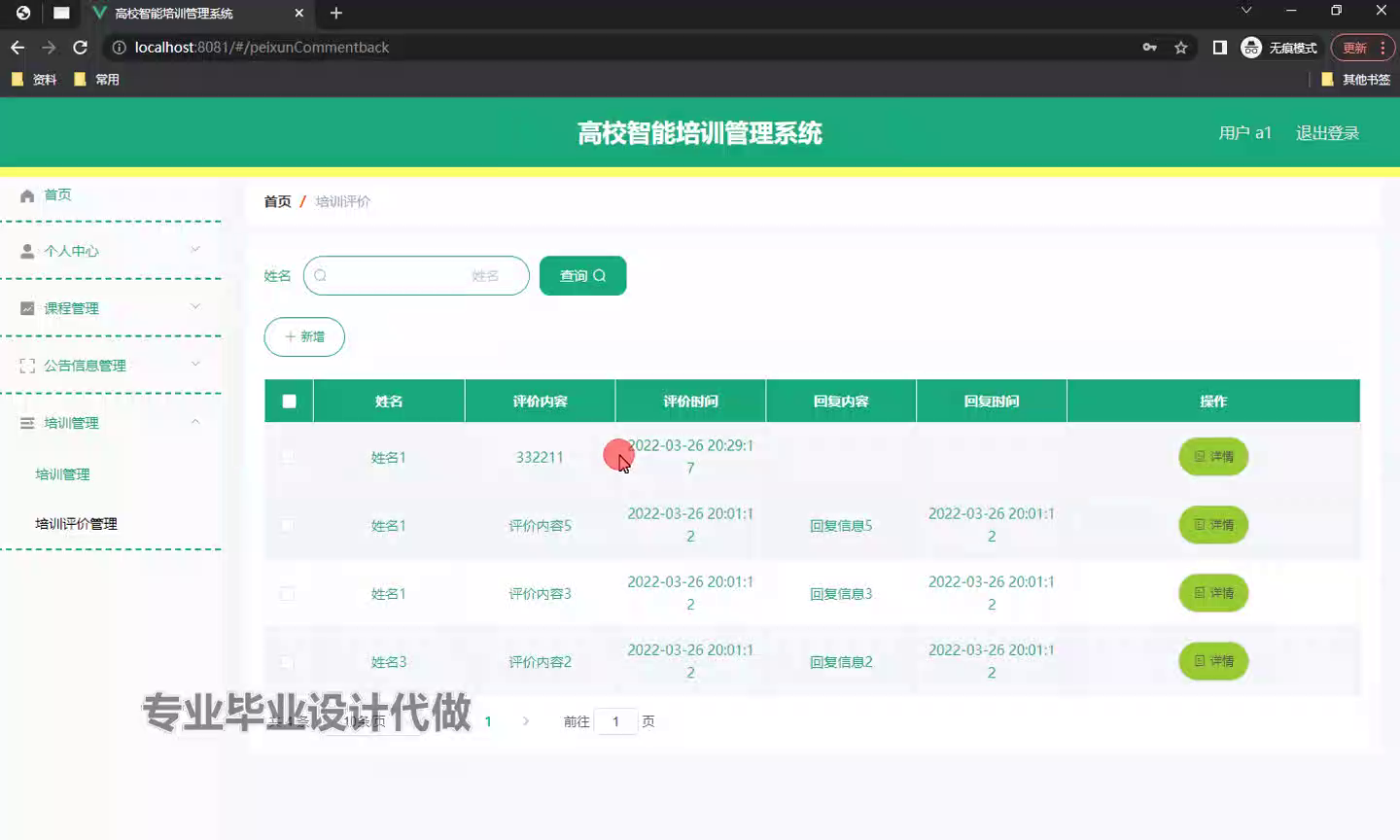Click the 操作 column header

[x=1213, y=402]
